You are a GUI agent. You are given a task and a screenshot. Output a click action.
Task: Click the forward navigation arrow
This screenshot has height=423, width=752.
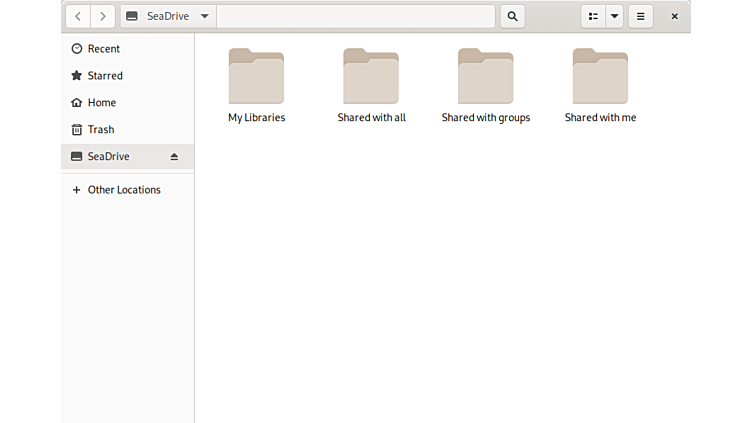[103, 16]
